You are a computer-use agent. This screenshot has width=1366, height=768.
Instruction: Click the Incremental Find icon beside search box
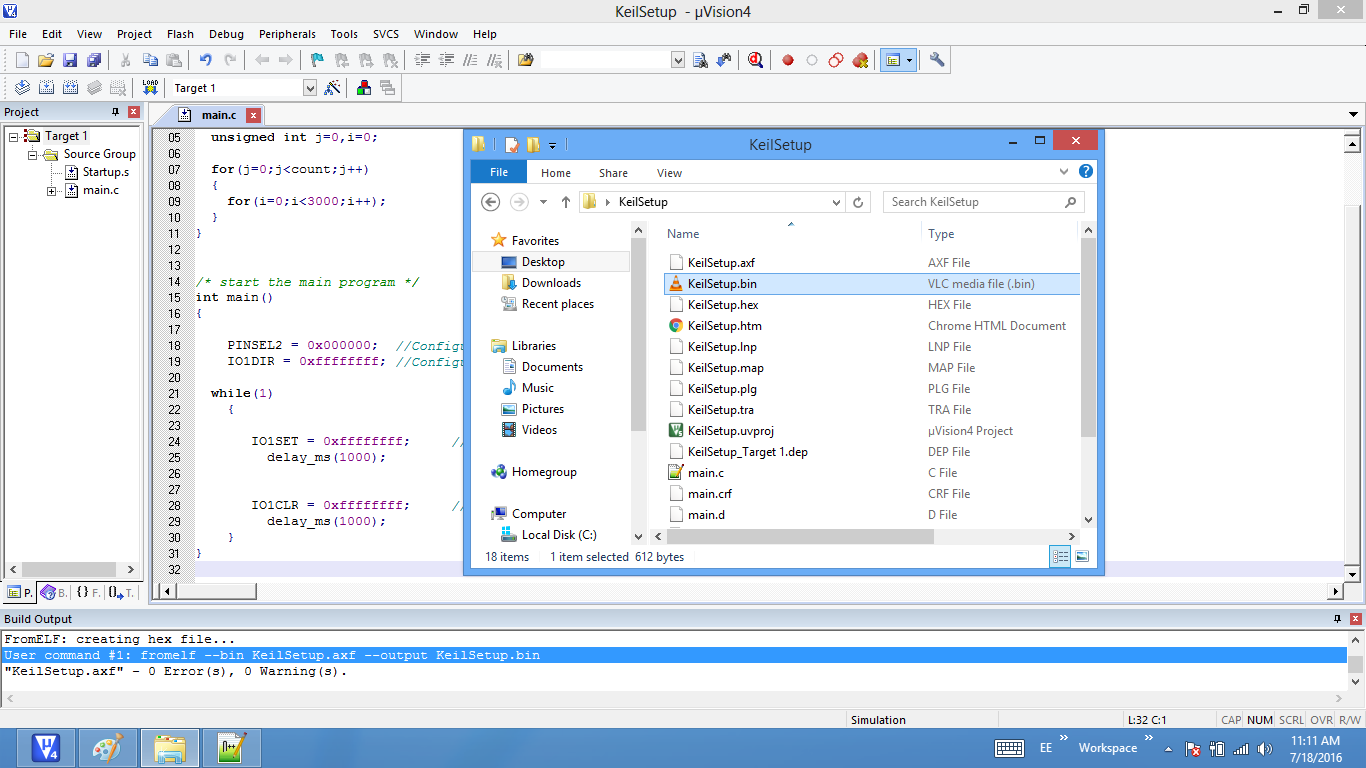coord(724,60)
